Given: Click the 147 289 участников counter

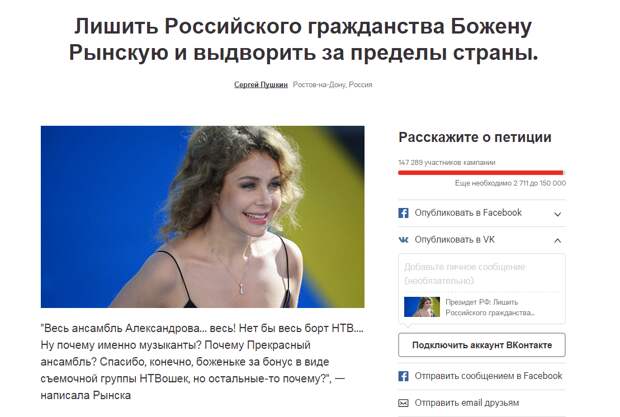Looking at the screenshot, I should pos(447,162).
